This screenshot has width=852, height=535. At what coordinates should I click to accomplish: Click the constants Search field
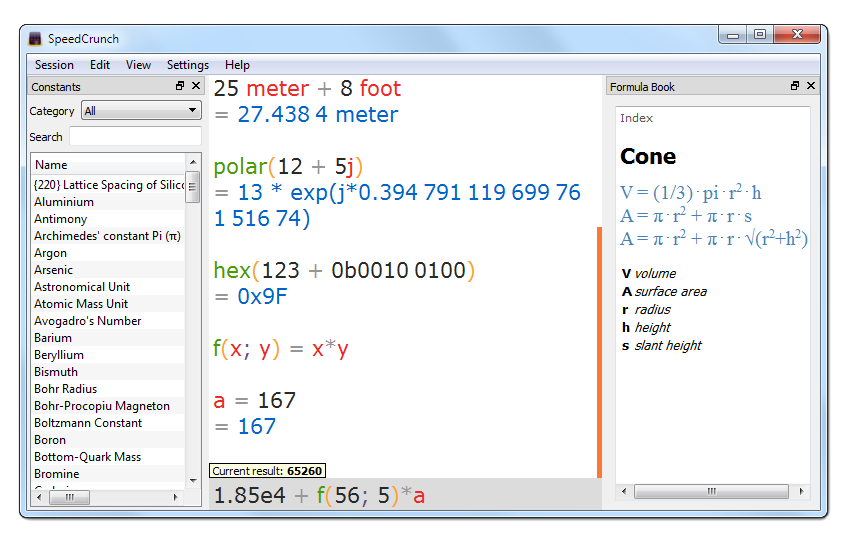135,137
